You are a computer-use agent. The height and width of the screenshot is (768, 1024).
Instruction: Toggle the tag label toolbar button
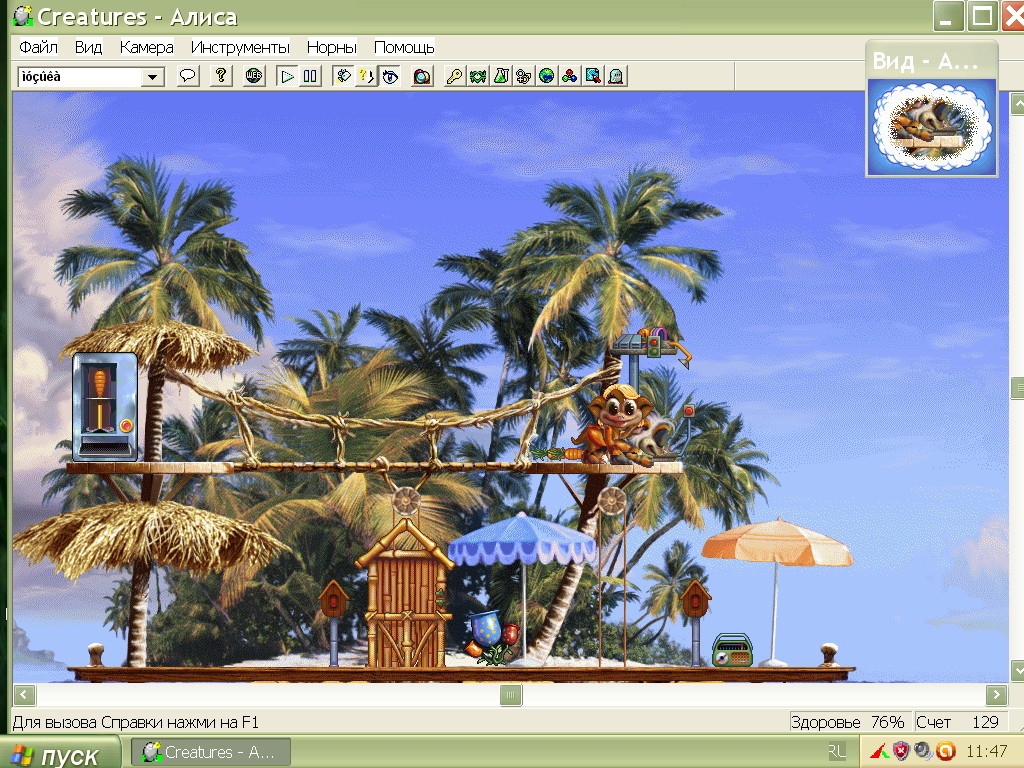343,76
